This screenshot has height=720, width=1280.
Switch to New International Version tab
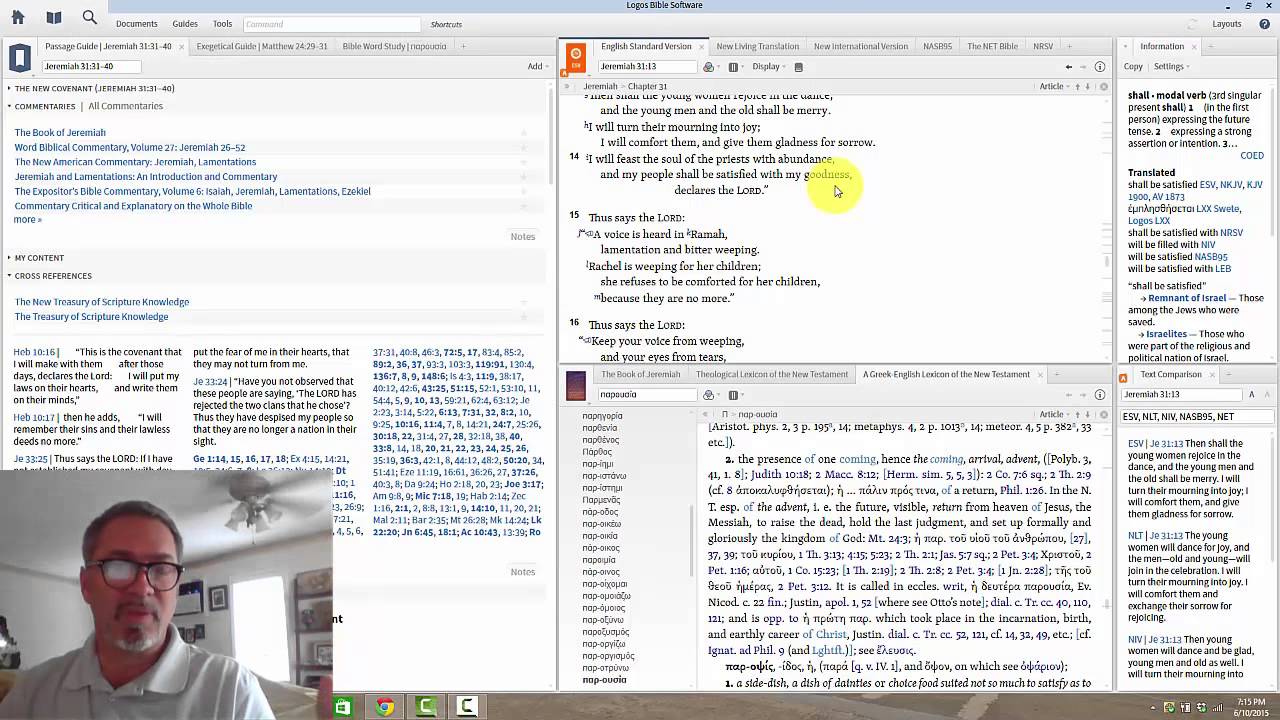[x=860, y=46]
